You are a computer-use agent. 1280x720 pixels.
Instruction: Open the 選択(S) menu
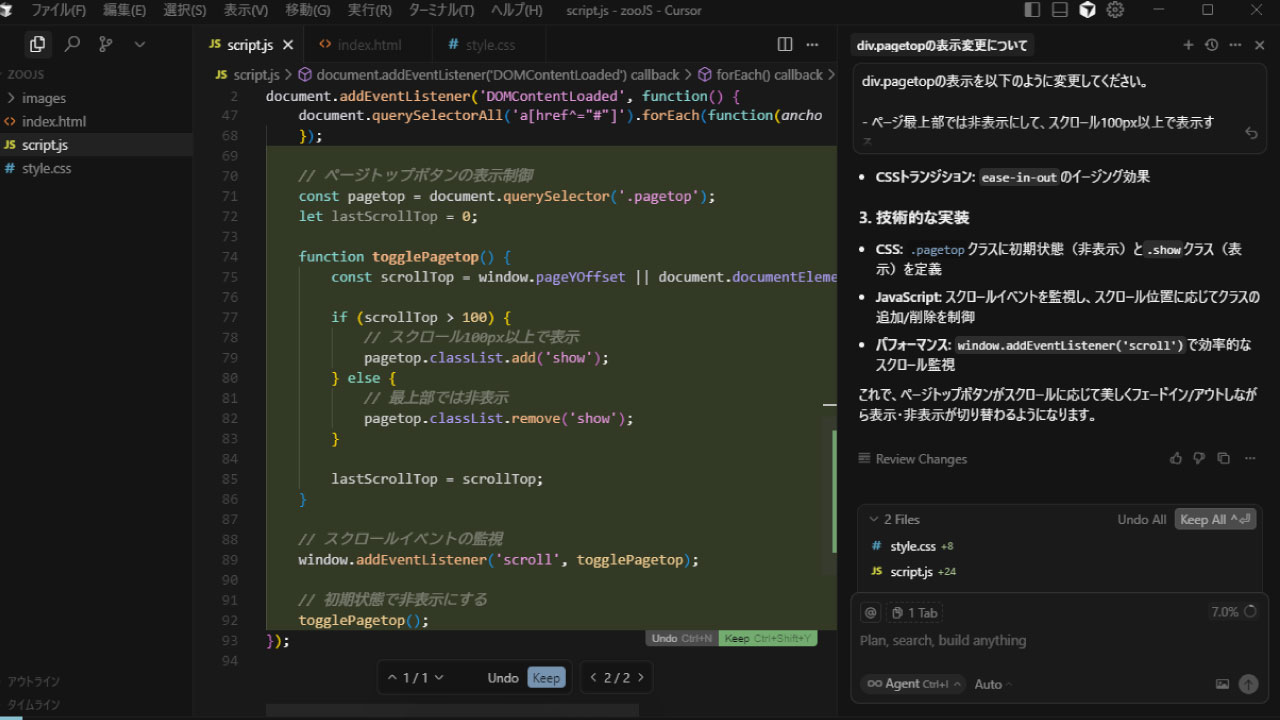pos(184,10)
